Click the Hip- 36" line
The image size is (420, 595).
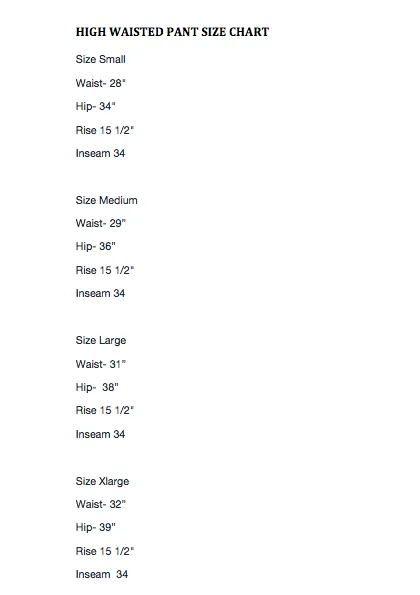pyautogui.click(x=96, y=246)
